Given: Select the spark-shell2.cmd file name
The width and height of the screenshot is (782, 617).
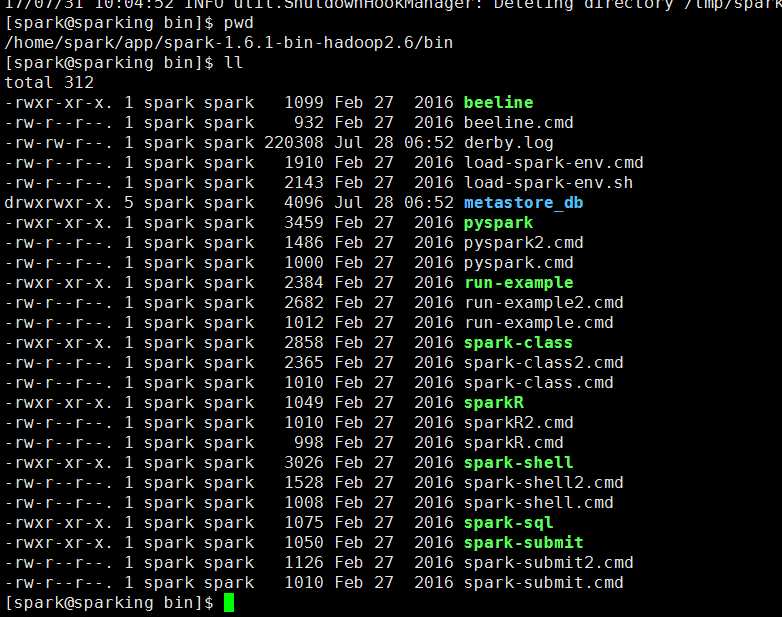Looking at the screenshot, I should point(543,483).
